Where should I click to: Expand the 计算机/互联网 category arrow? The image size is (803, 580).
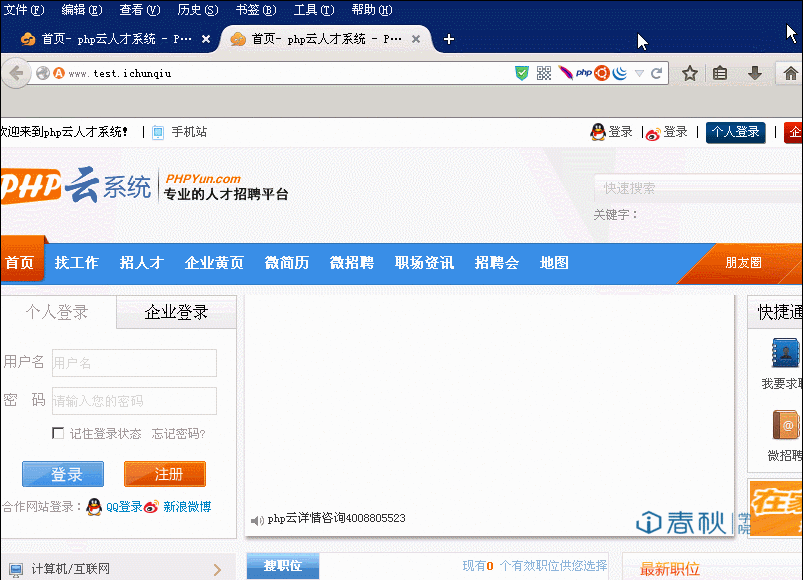tap(218, 570)
